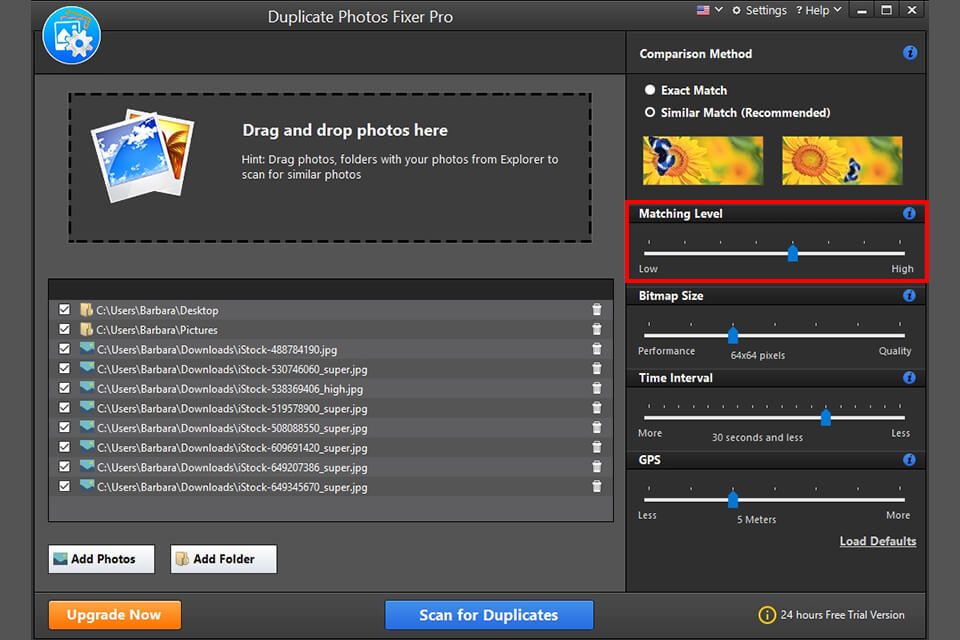Click the GPS info icon
This screenshot has height=640, width=960.
[909, 459]
